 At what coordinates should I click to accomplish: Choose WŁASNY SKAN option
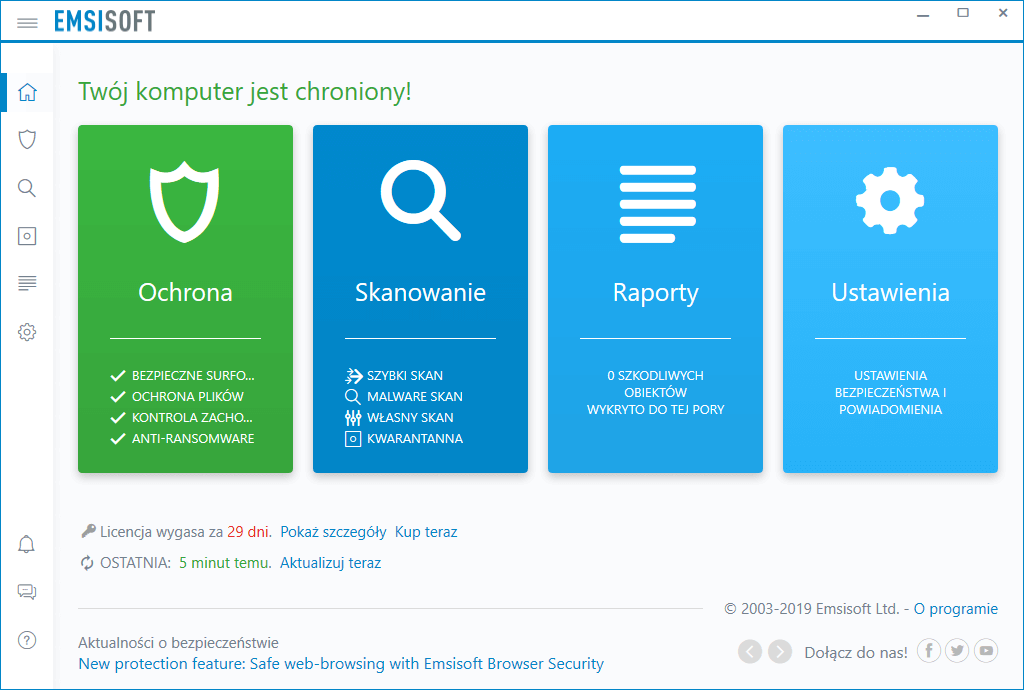point(410,417)
